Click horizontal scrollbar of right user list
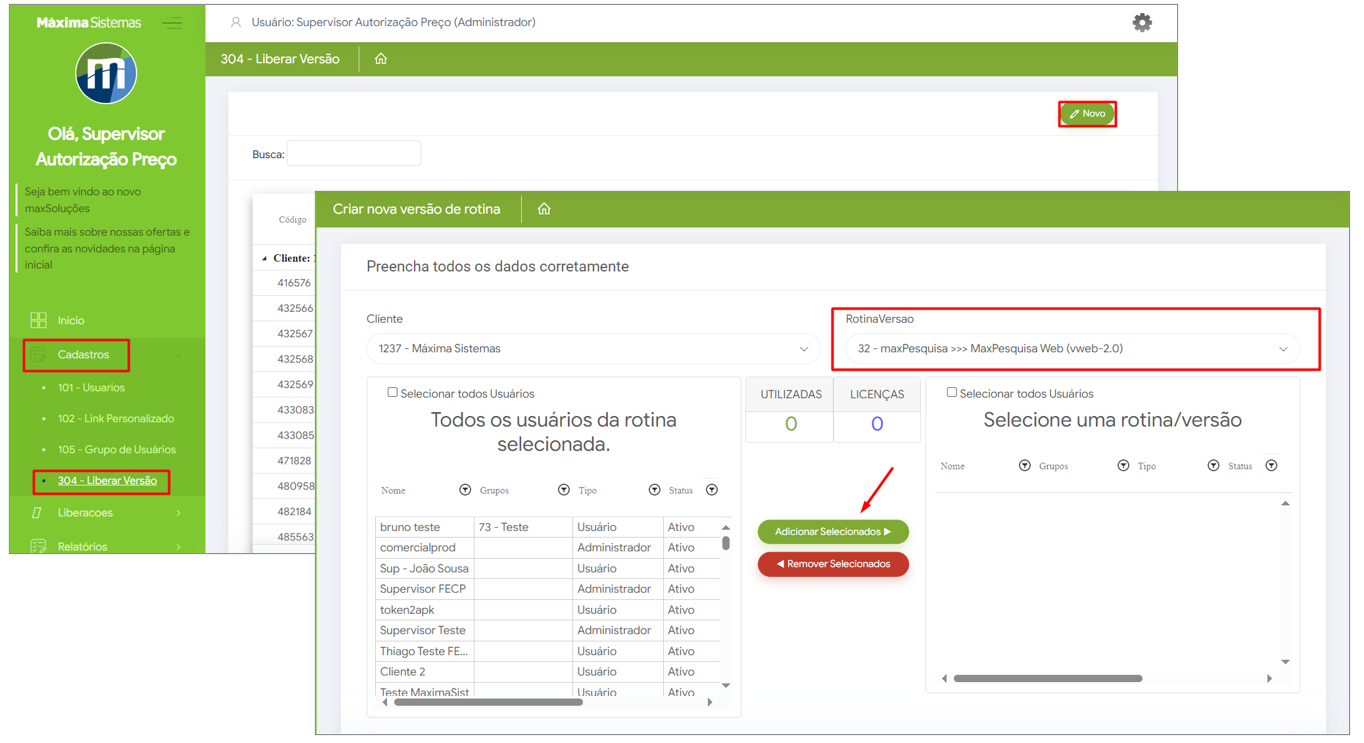1364x743 pixels. (x=1047, y=678)
